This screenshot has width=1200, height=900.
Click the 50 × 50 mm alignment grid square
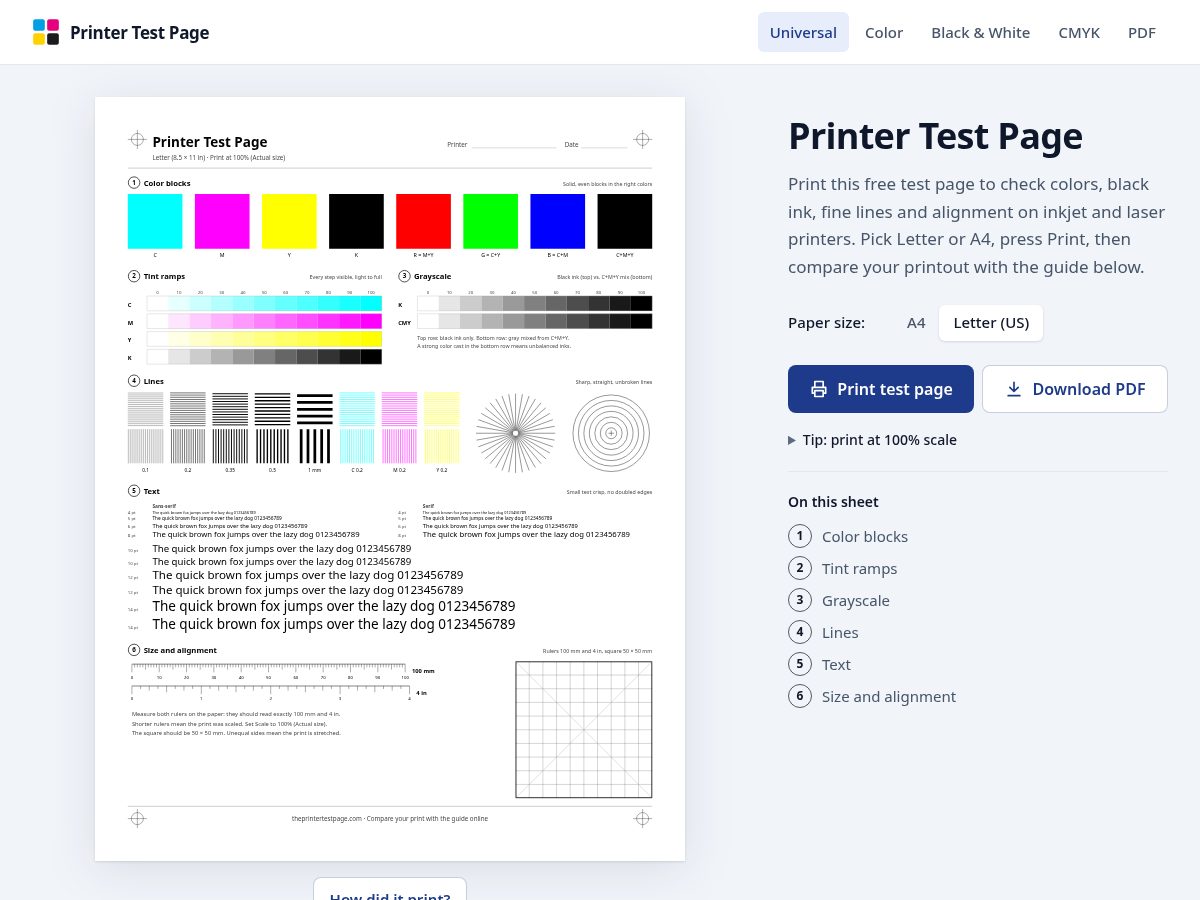pyautogui.click(x=584, y=729)
